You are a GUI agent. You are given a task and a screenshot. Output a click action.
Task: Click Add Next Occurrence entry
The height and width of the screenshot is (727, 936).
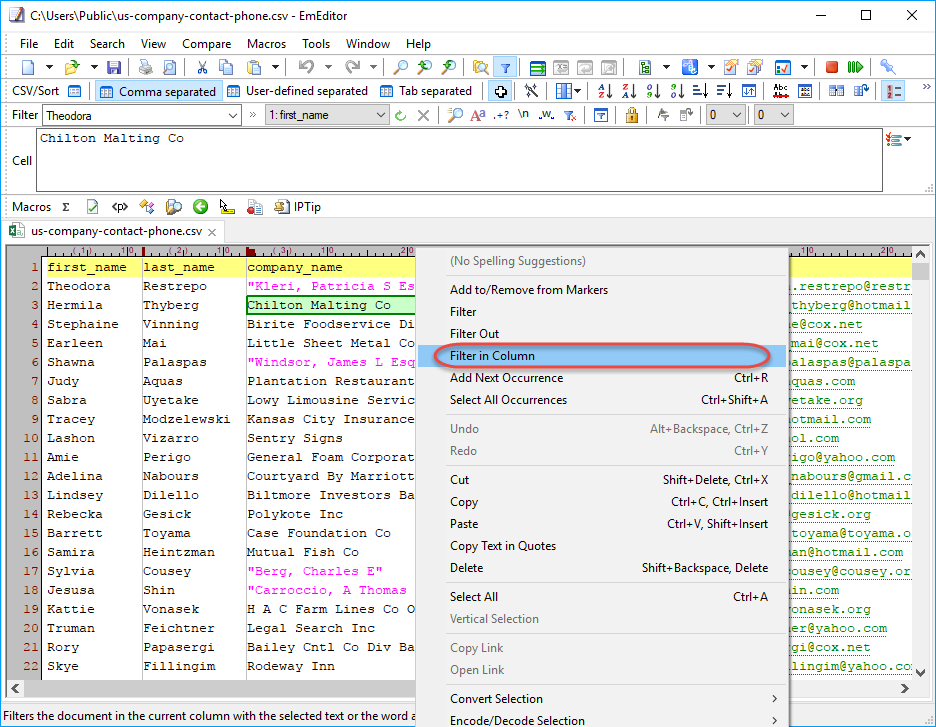(x=601, y=378)
